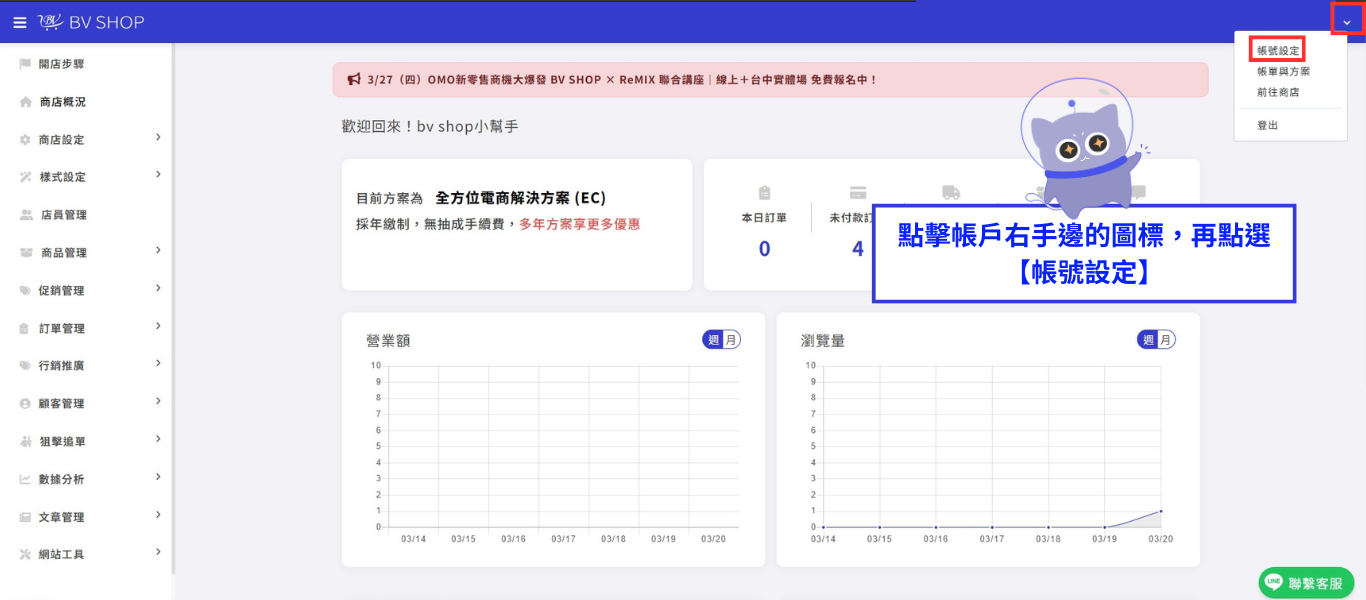
Task: Switch 瀏覽量 chart toggle to 月
Action: click(x=1166, y=340)
